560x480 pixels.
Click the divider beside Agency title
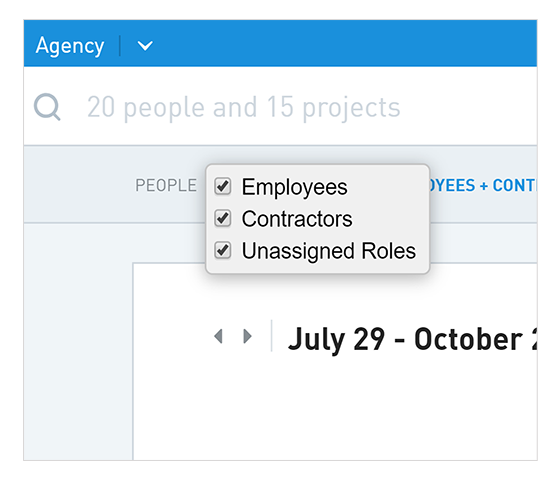point(120,46)
